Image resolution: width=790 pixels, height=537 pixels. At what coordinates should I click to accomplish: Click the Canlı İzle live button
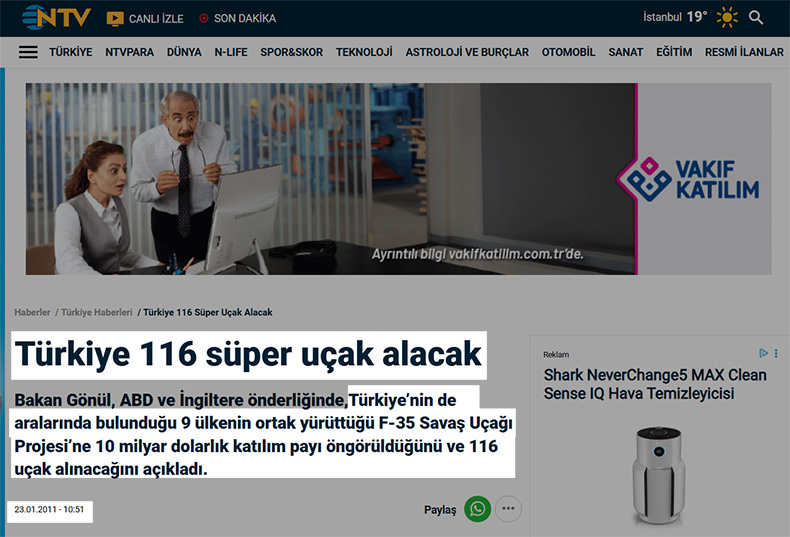(144, 18)
